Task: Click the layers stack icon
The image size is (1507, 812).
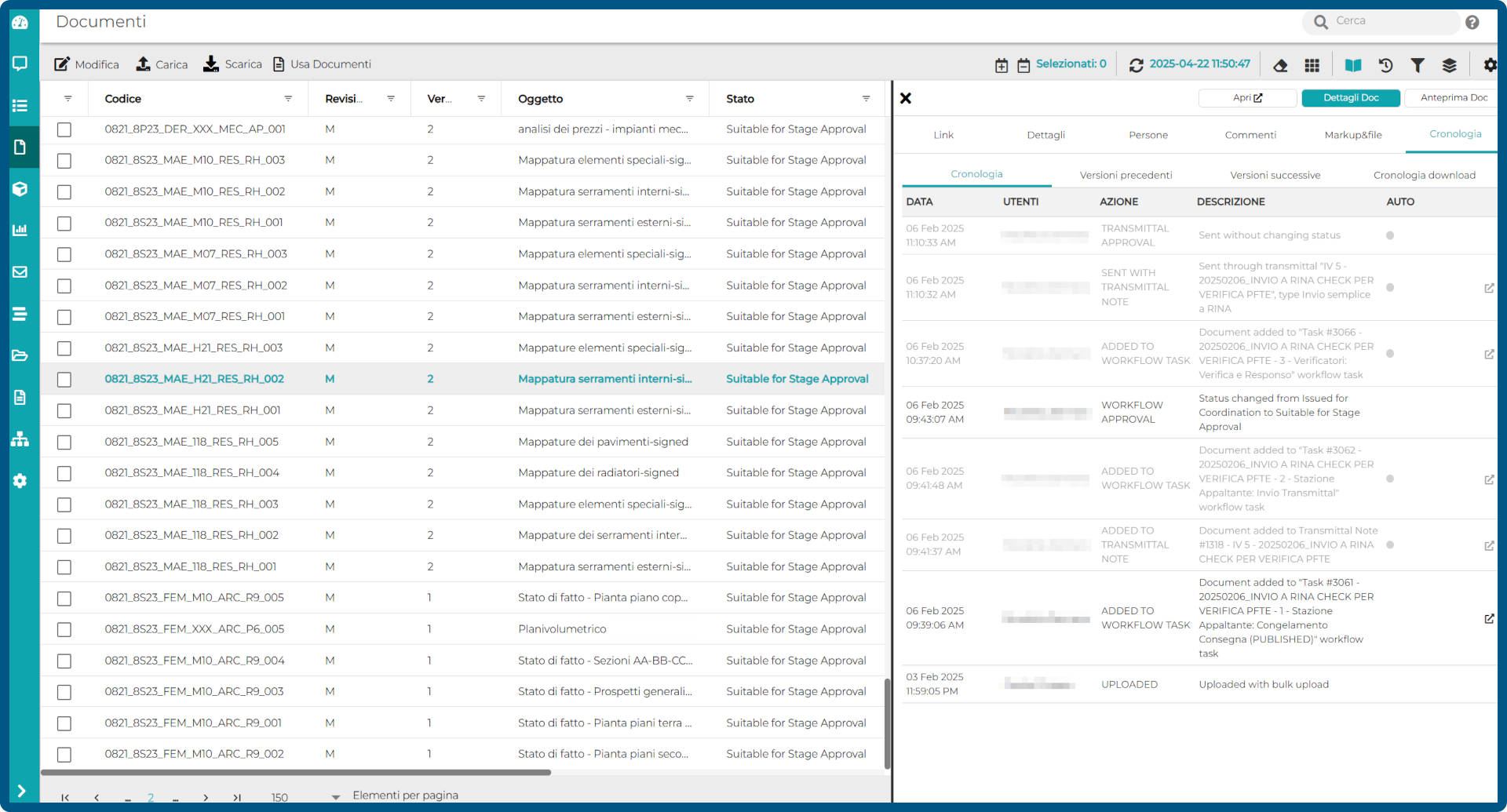Action: (x=1450, y=65)
